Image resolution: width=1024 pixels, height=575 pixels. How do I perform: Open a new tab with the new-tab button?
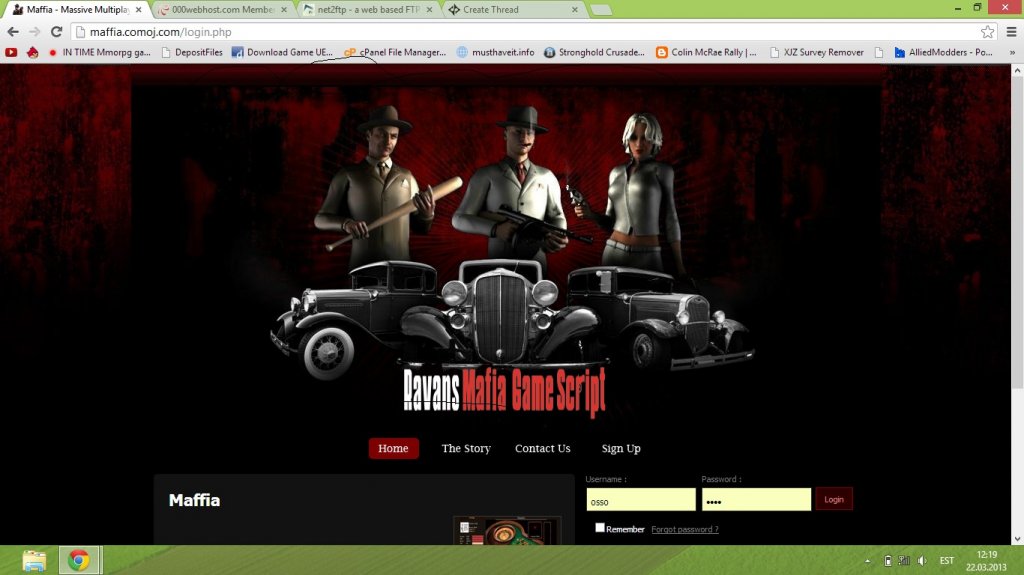(x=601, y=10)
